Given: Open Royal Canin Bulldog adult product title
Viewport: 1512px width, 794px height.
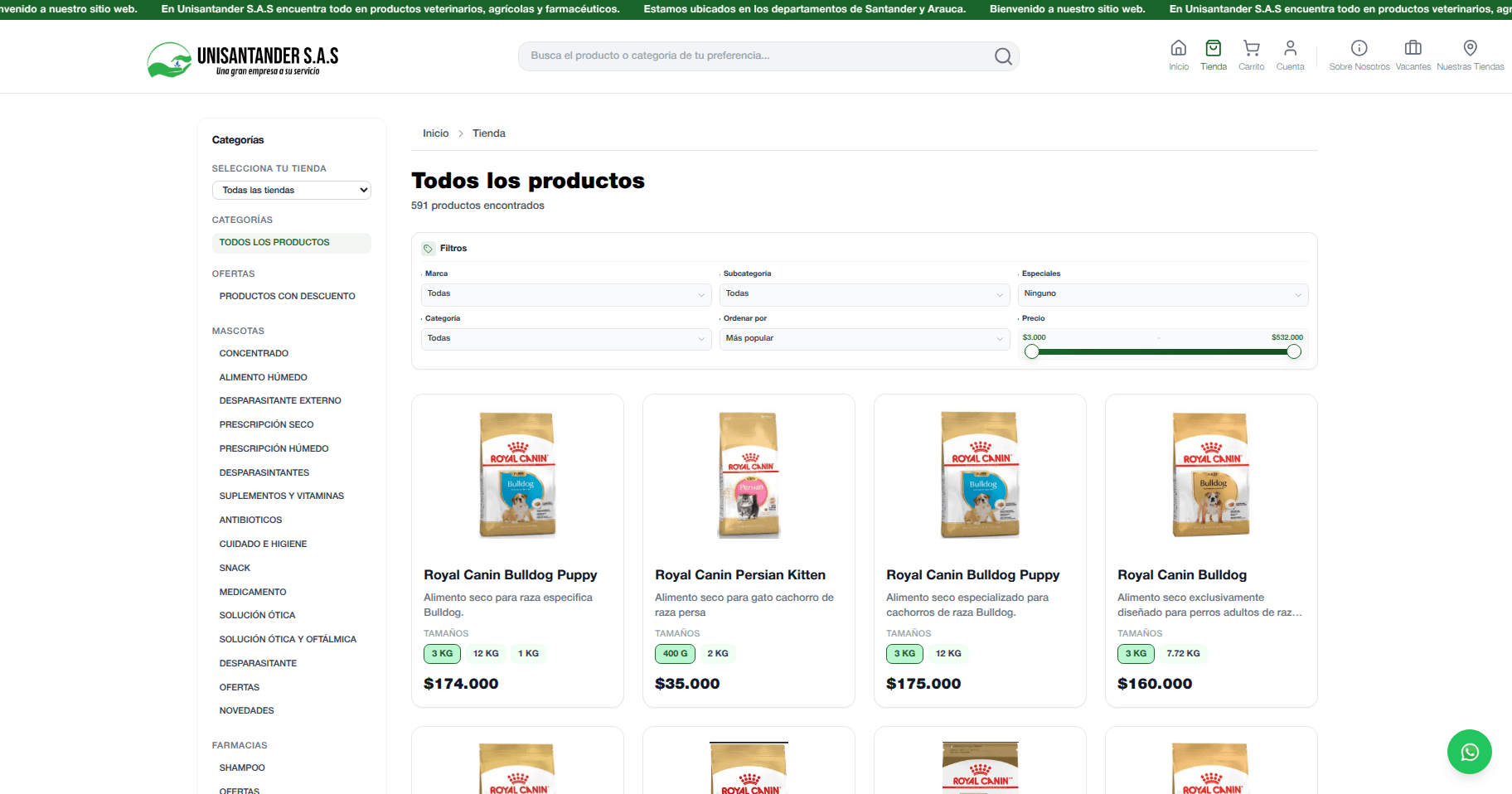Looking at the screenshot, I should point(1182,575).
